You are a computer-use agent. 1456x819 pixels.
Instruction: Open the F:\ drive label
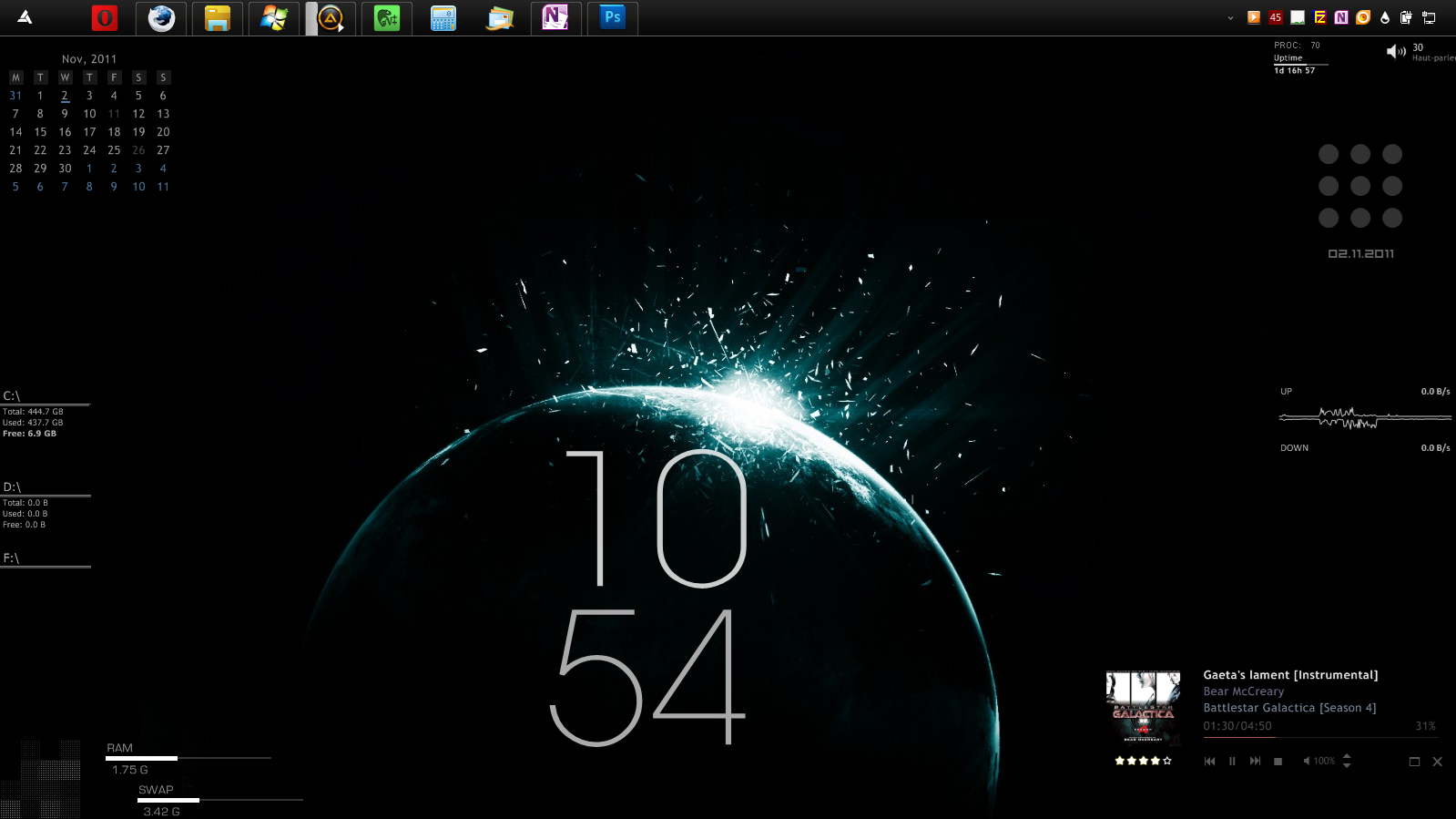click(11, 558)
